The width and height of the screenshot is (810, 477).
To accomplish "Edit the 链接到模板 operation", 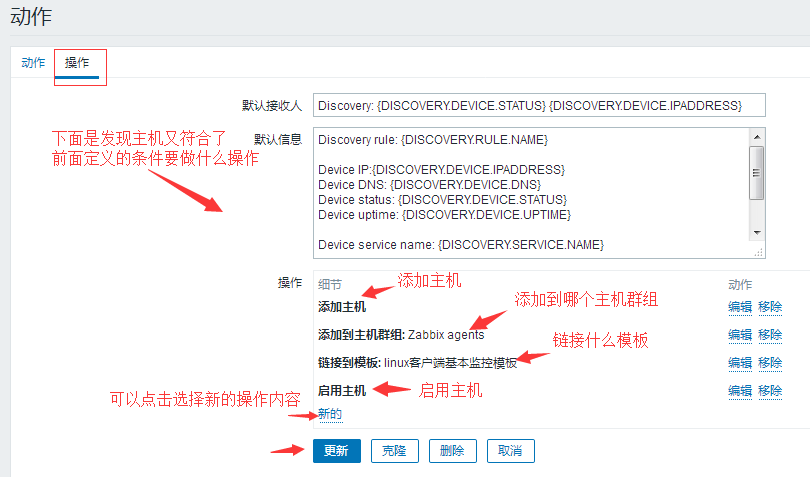I will click(x=739, y=363).
